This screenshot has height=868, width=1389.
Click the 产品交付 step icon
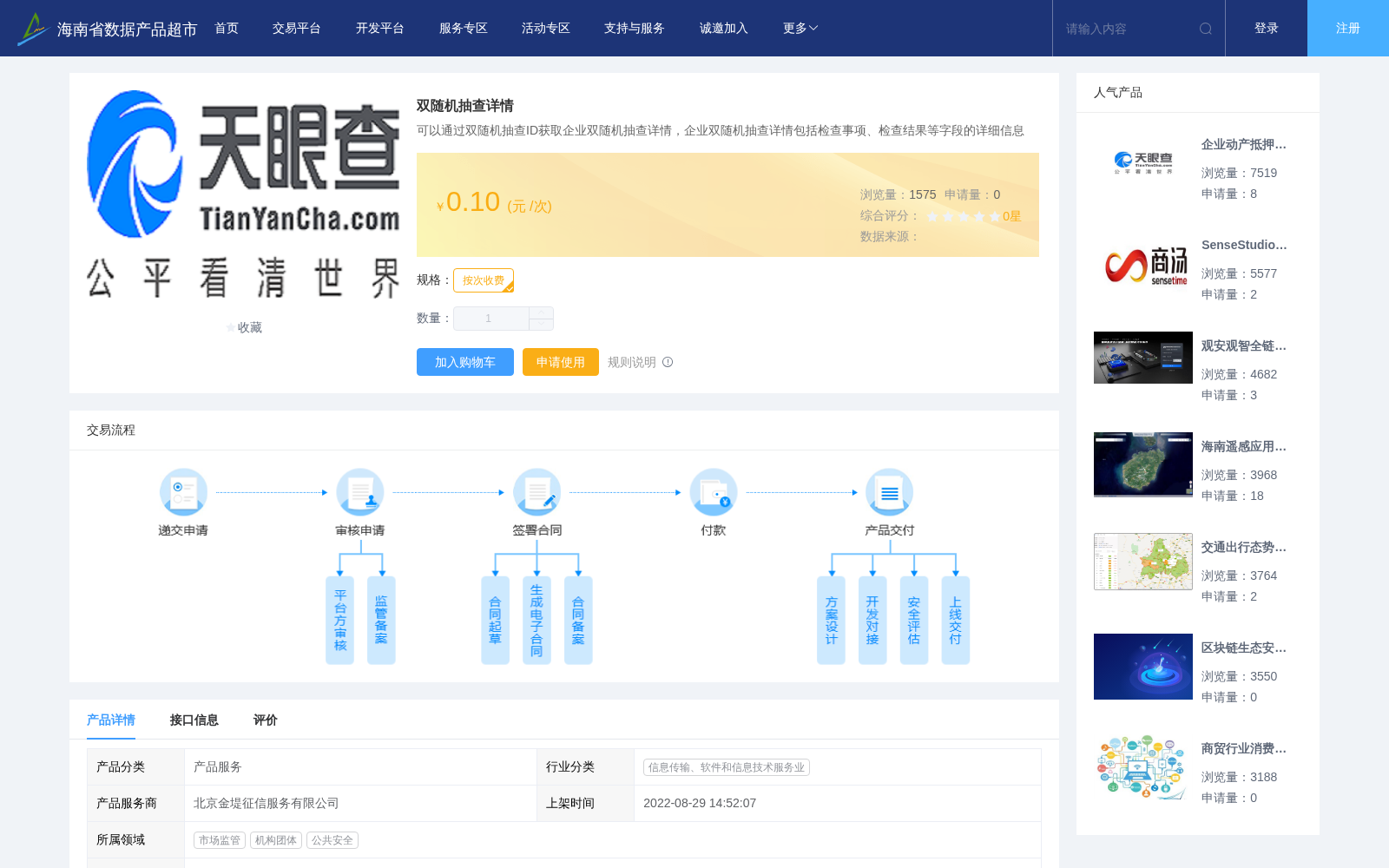(x=890, y=492)
